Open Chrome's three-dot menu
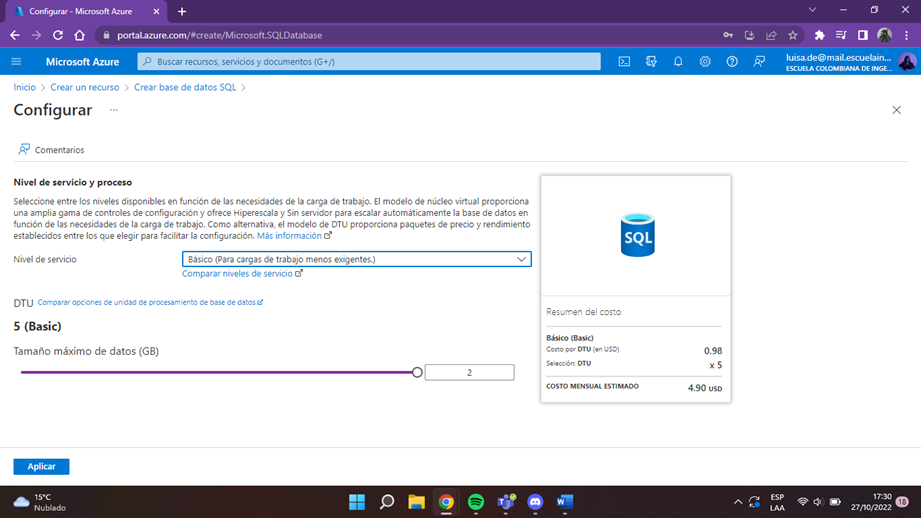This screenshot has width=921, height=518. (906, 35)
